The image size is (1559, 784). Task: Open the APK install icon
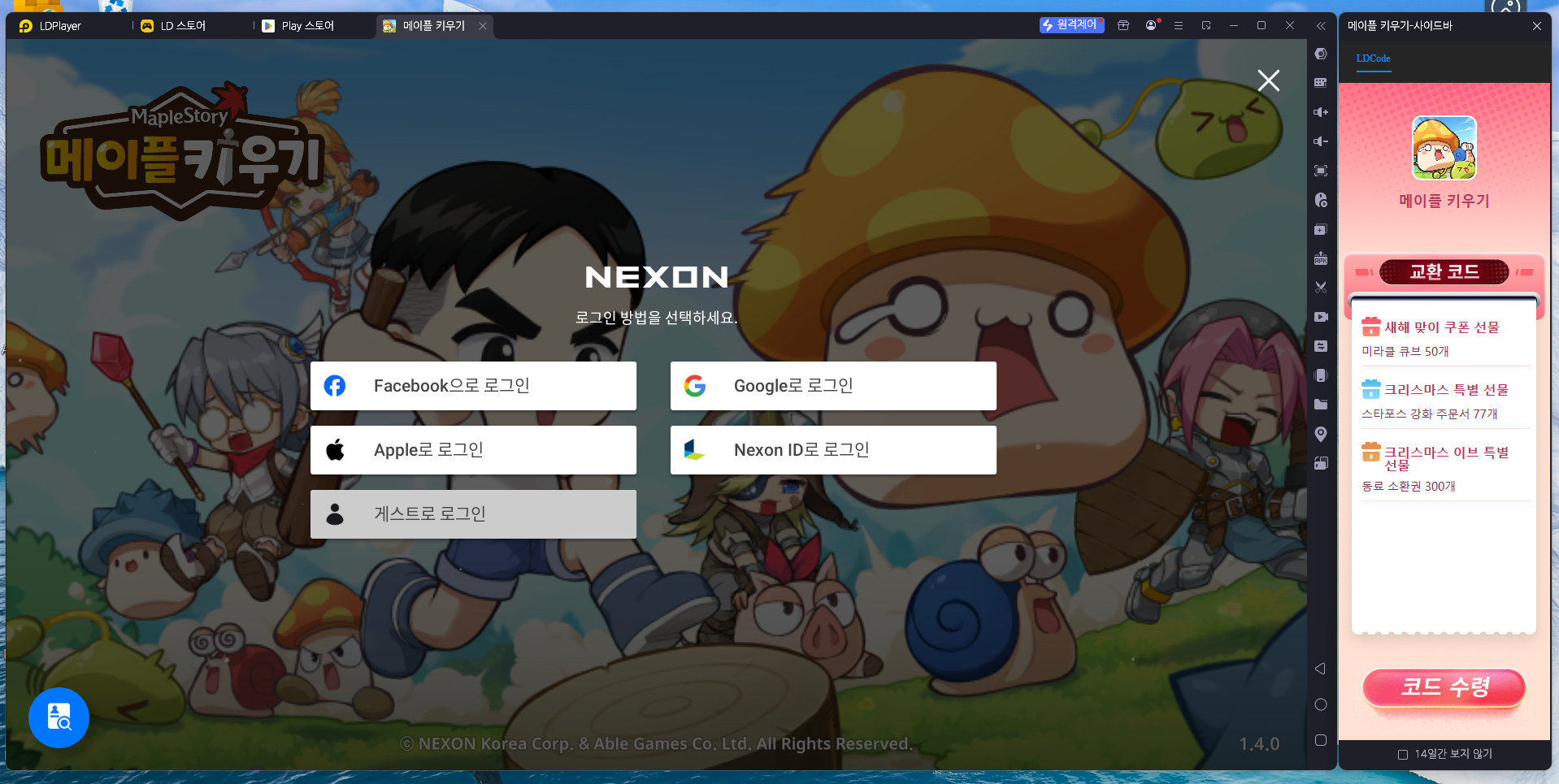[1321, 258]
